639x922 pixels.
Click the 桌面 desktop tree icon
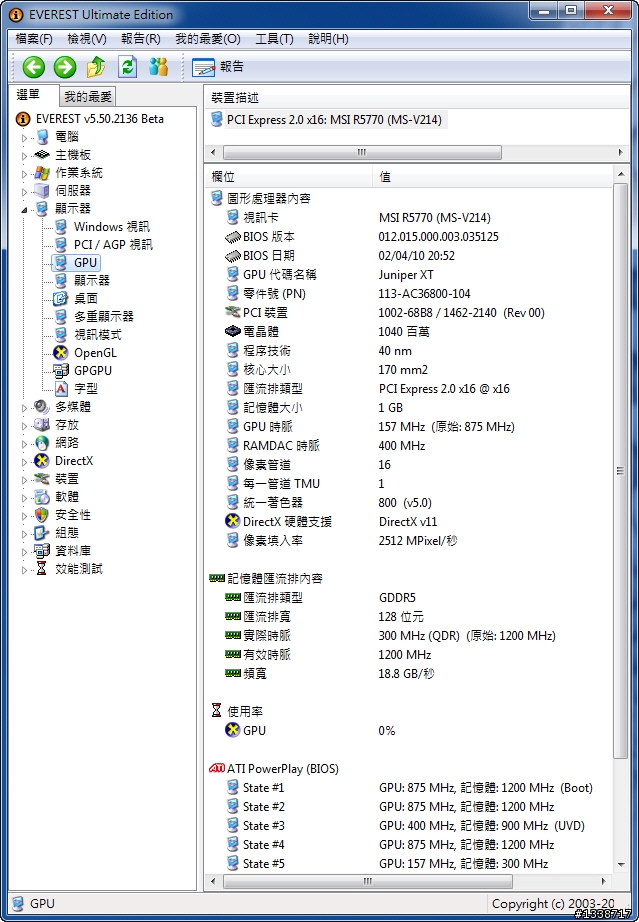61,299
